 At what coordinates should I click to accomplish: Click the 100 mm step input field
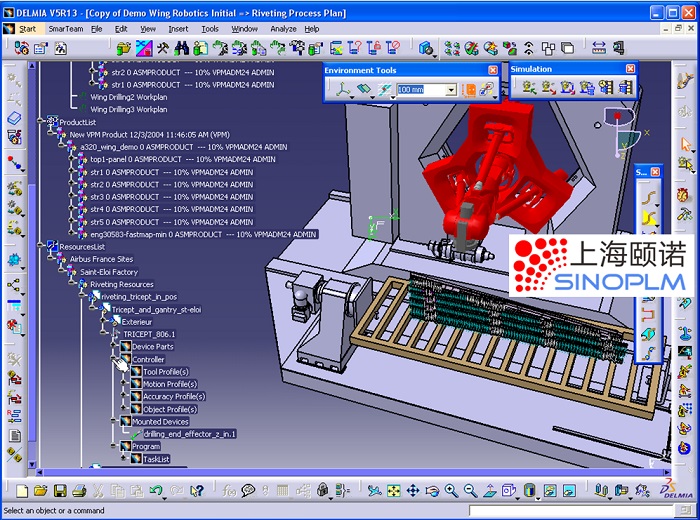pyautogui.click(x=421, y=90)
